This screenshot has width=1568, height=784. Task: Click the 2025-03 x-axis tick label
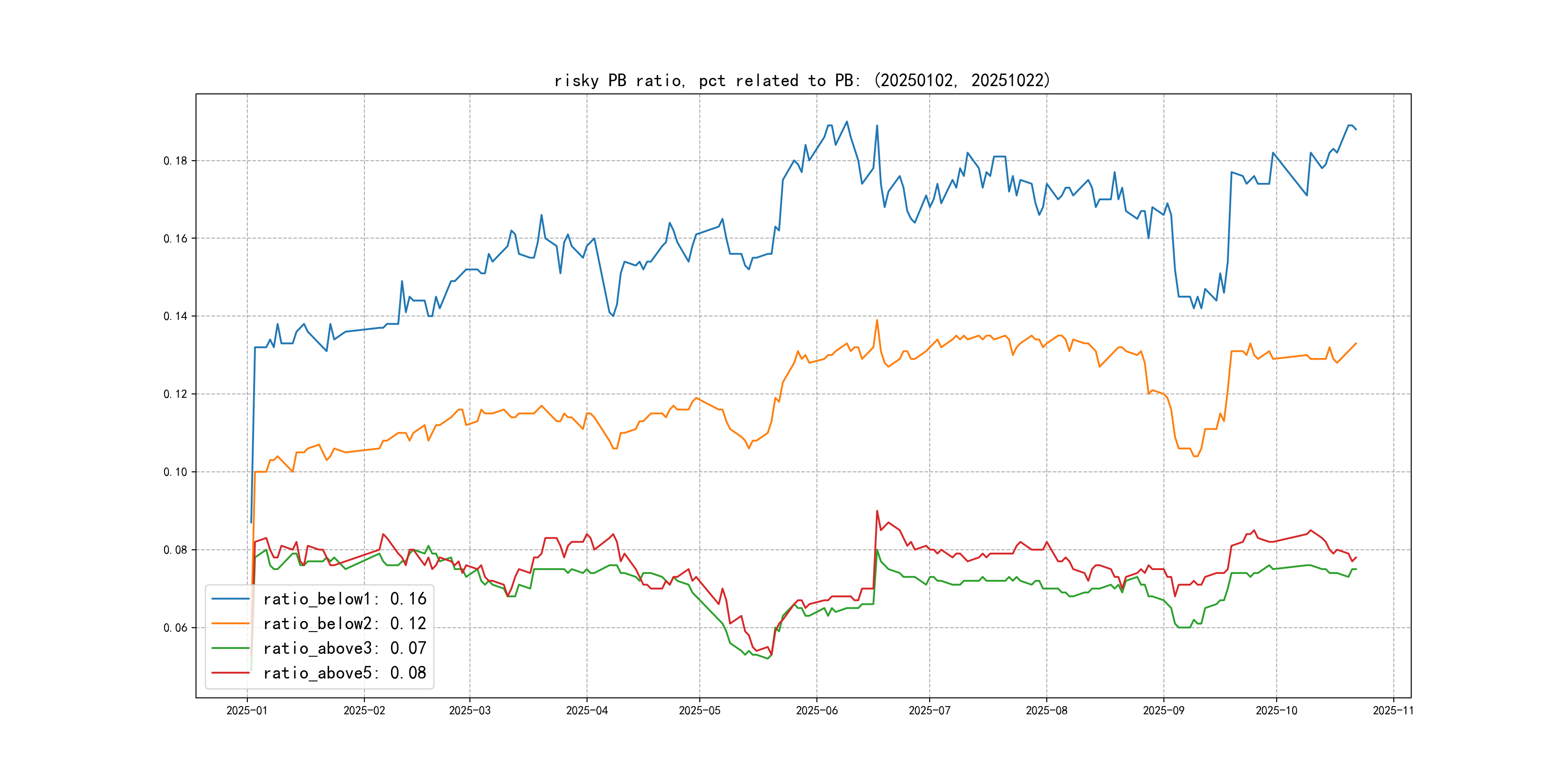[x=469, y=710]
